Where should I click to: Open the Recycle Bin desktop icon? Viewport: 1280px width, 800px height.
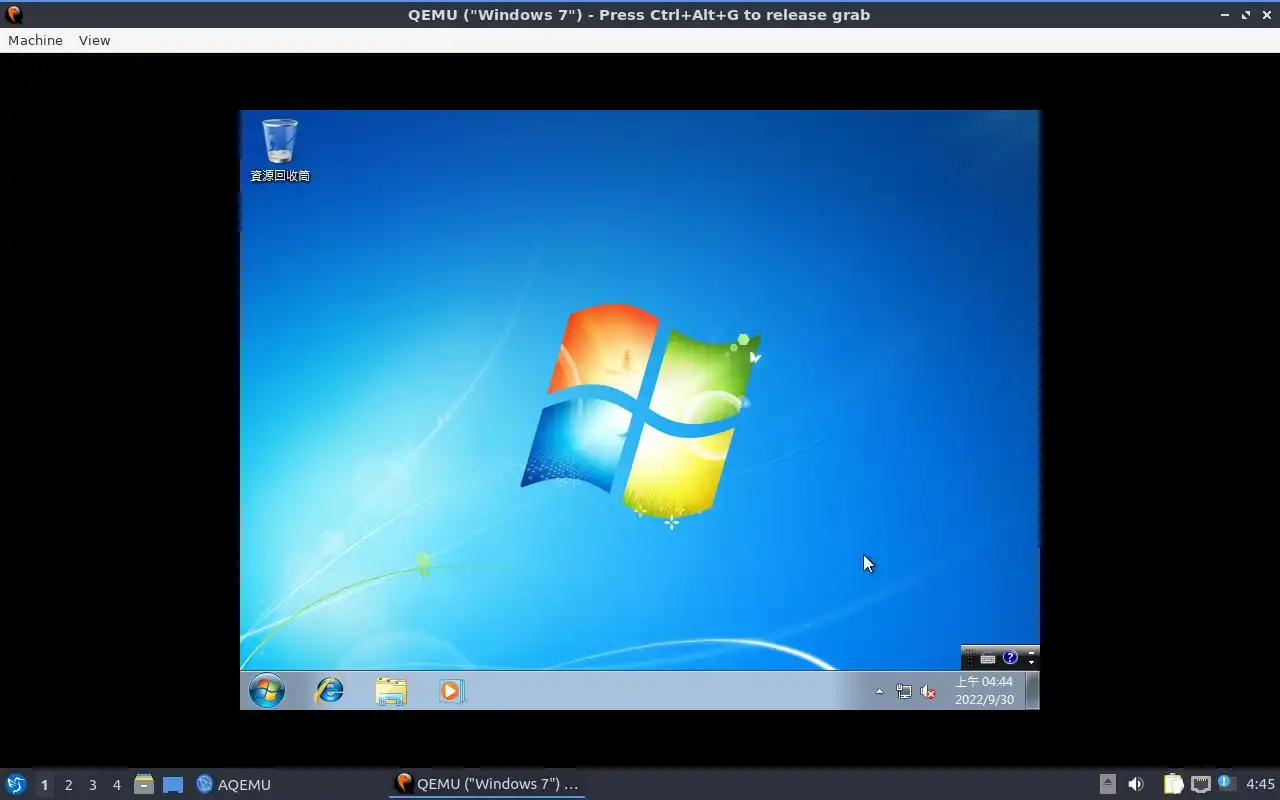click(x=280, y=150)
